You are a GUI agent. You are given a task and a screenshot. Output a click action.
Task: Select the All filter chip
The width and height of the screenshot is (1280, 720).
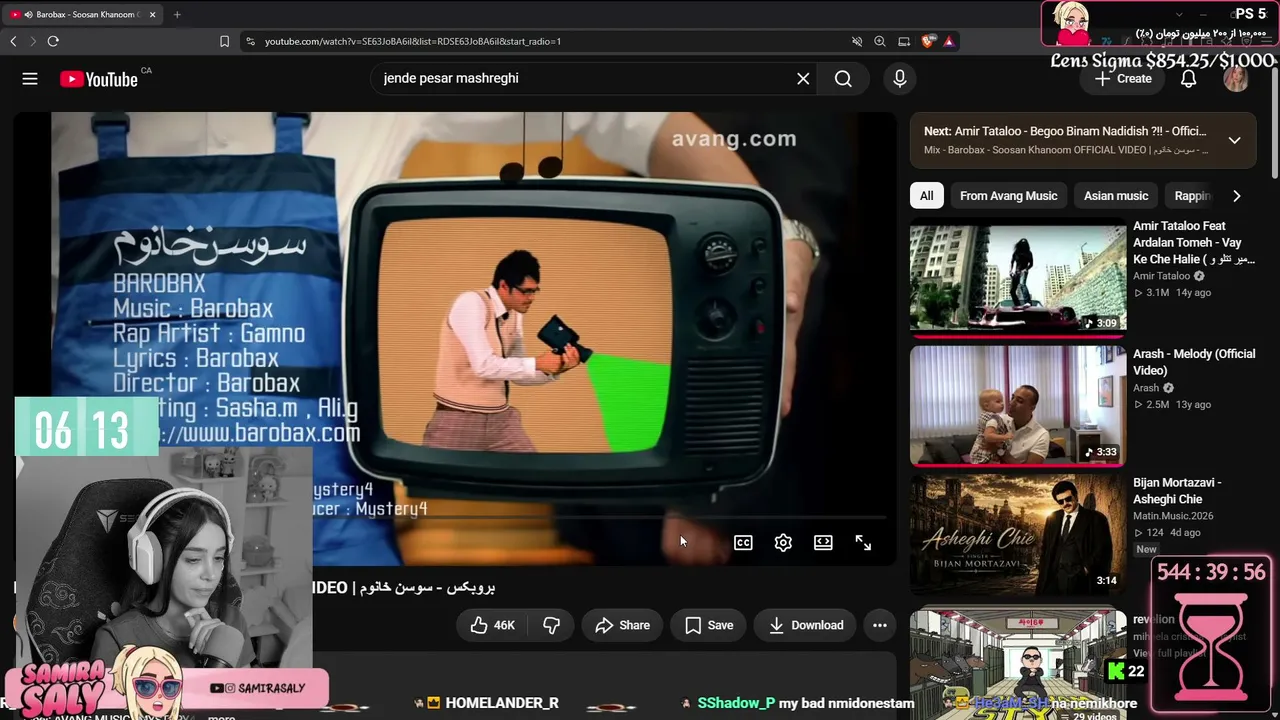(x=927, y=196)
